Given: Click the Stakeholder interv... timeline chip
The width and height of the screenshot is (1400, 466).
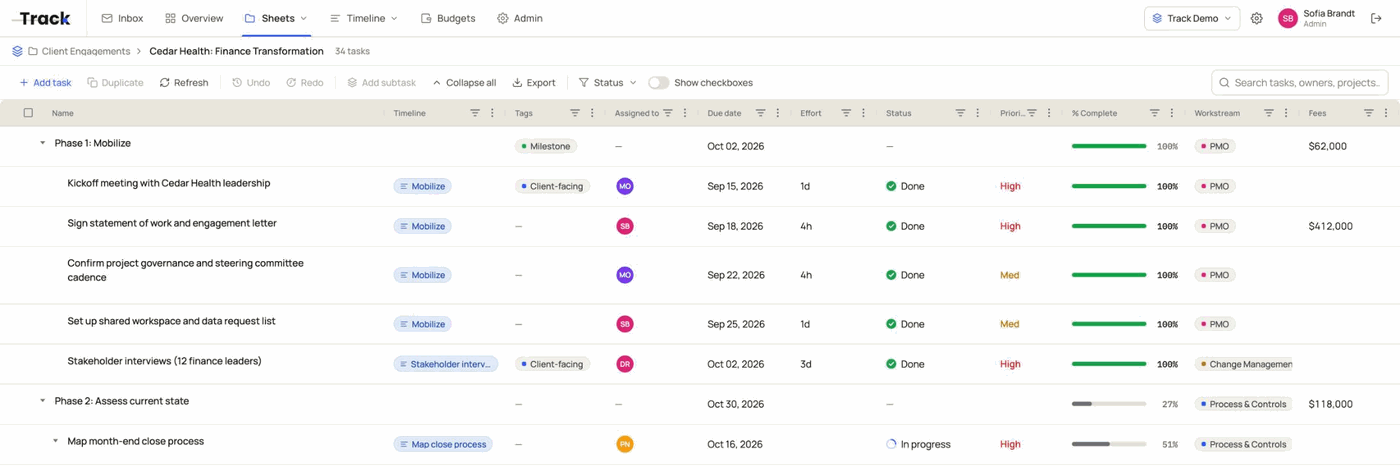Looking at the screenshot, I should coord(446,364).
